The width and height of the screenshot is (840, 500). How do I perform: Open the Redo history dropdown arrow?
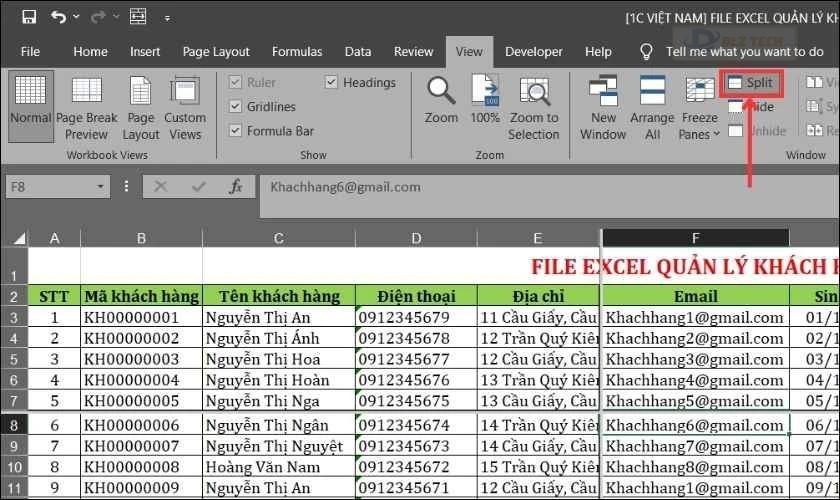[x=116, y=17]
